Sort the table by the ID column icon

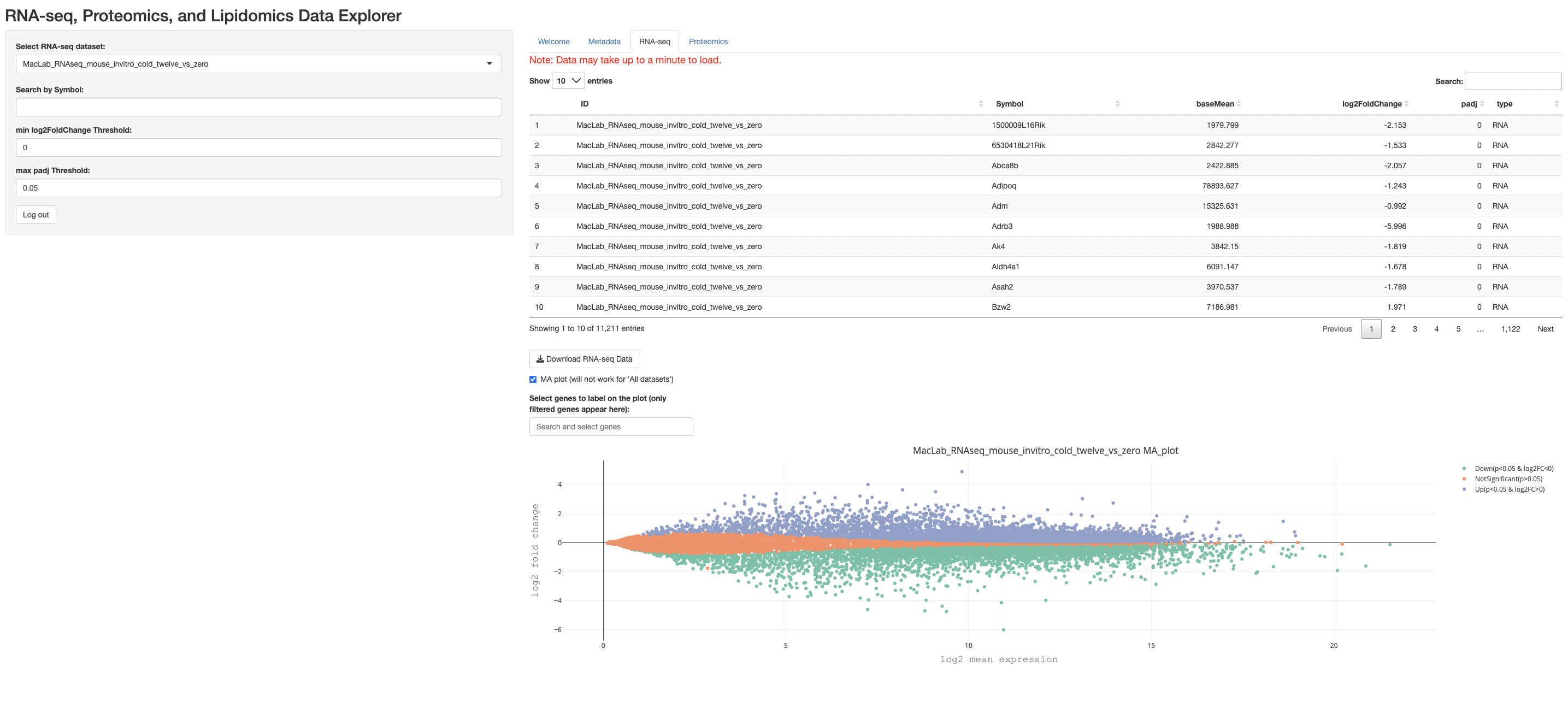coord(981,103)
